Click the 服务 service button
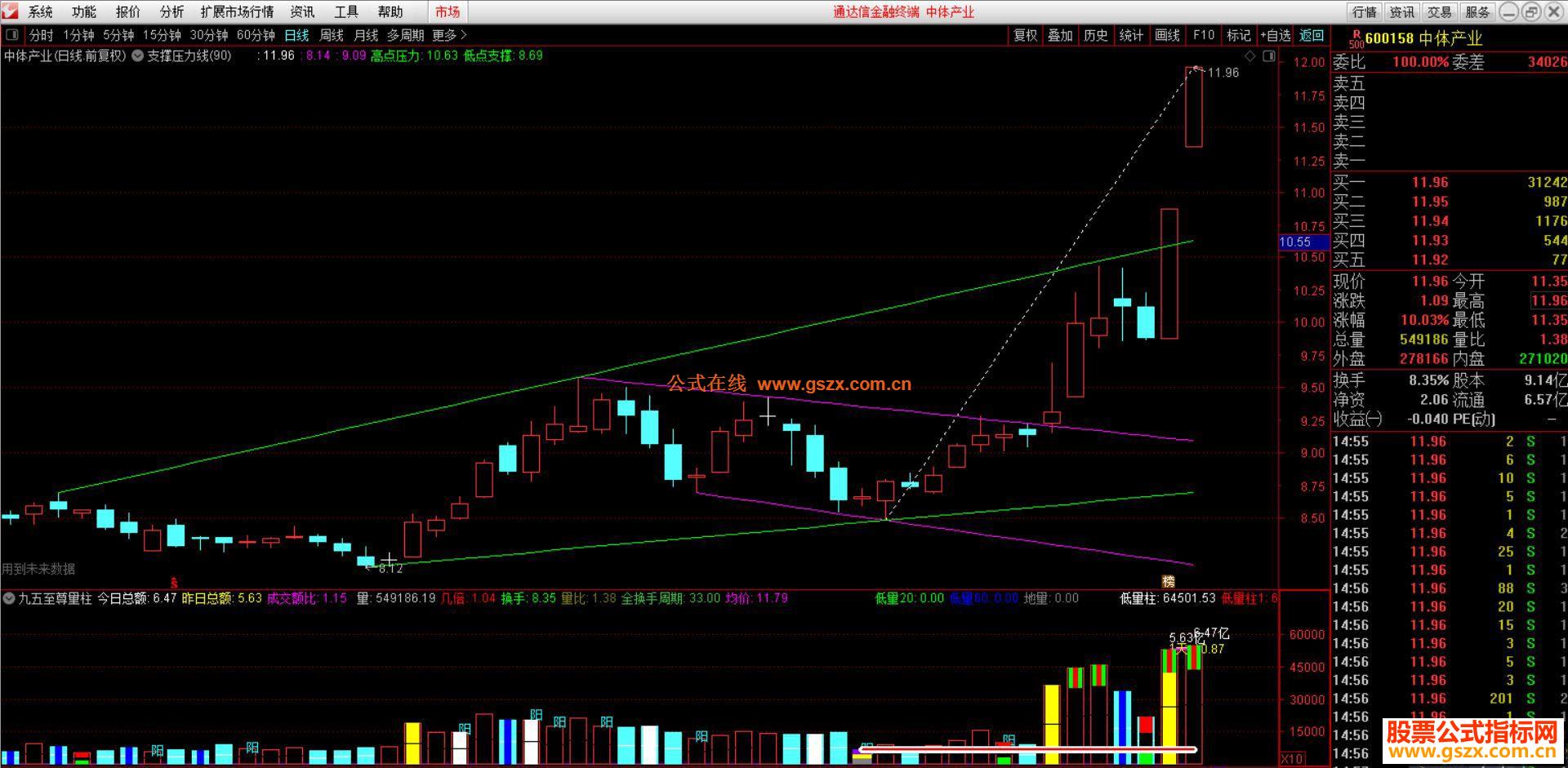 (1477, 11)
